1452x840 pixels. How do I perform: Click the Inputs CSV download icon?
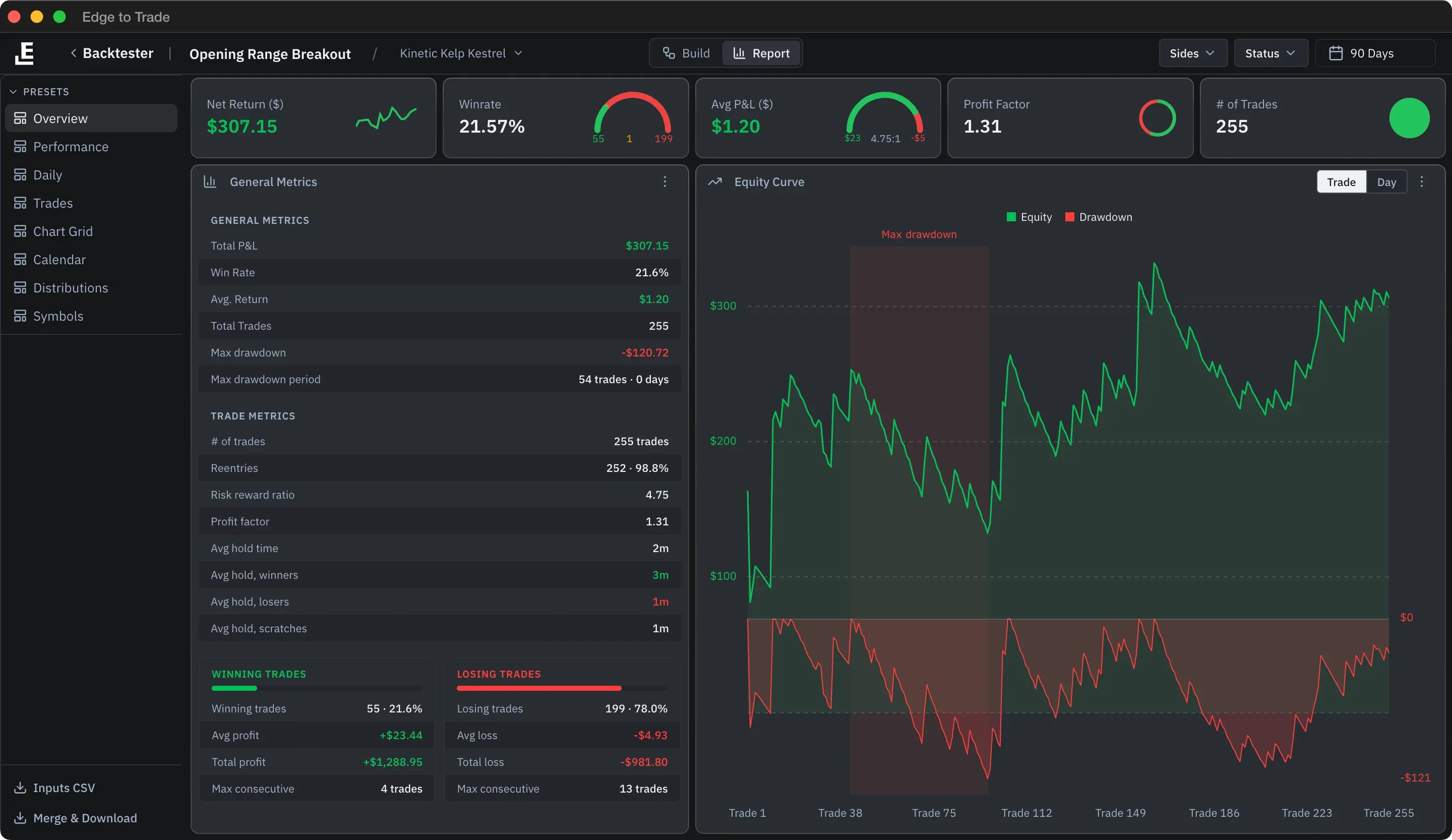[20, 787]
